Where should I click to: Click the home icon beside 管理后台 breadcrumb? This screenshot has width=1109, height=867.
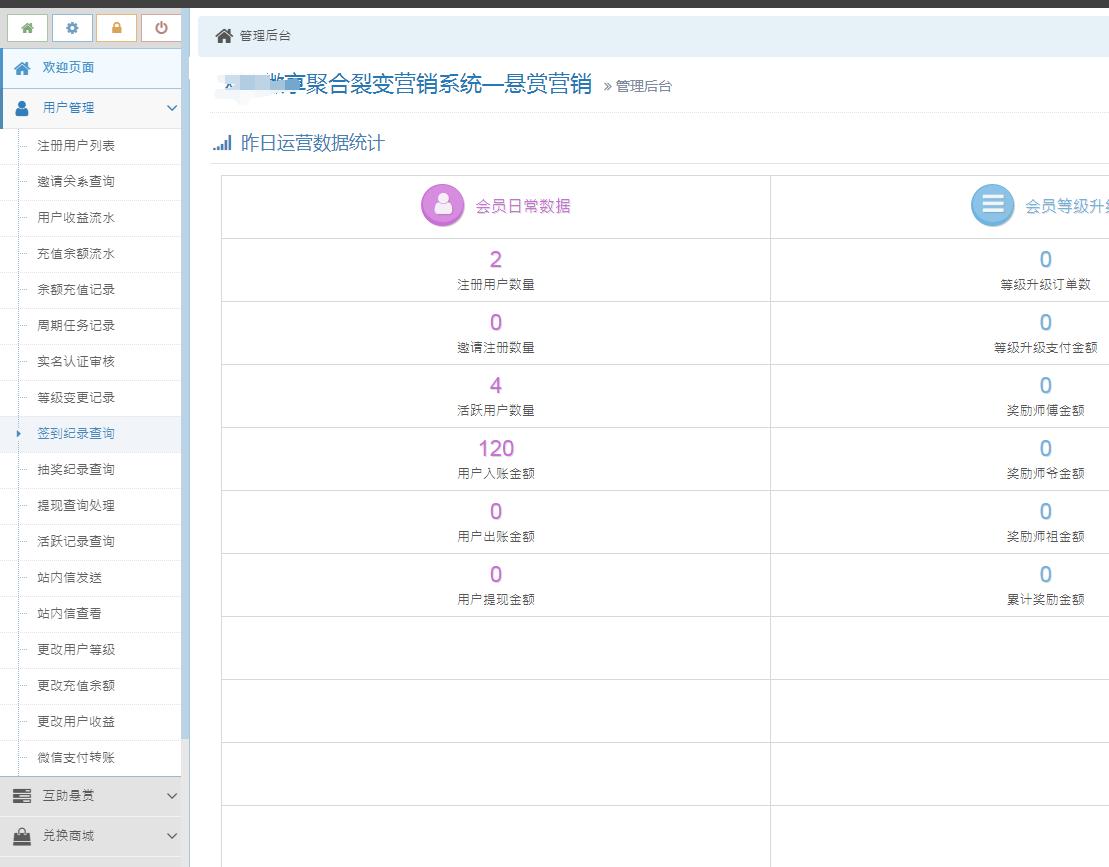[x=222, y=35]
